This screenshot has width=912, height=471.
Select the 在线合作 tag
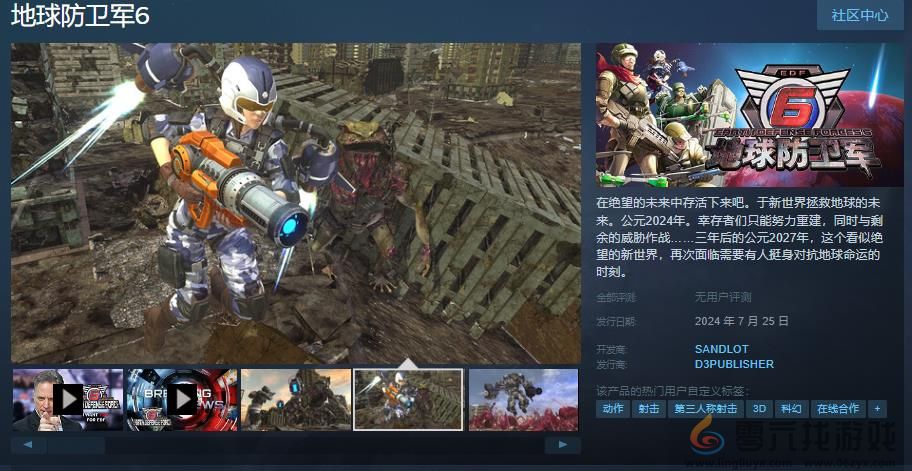click(837, 408)
